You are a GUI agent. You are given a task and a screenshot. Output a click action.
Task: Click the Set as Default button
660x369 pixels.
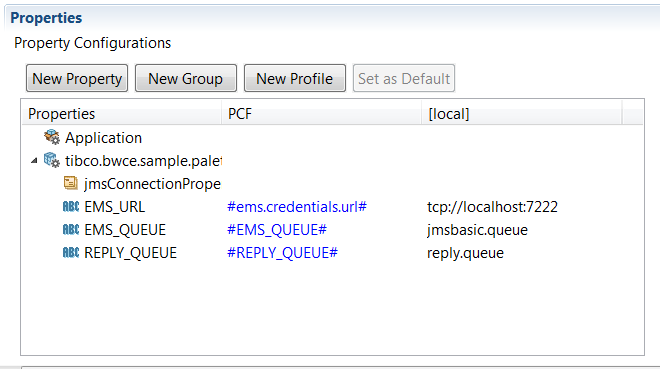pos(404,78)
